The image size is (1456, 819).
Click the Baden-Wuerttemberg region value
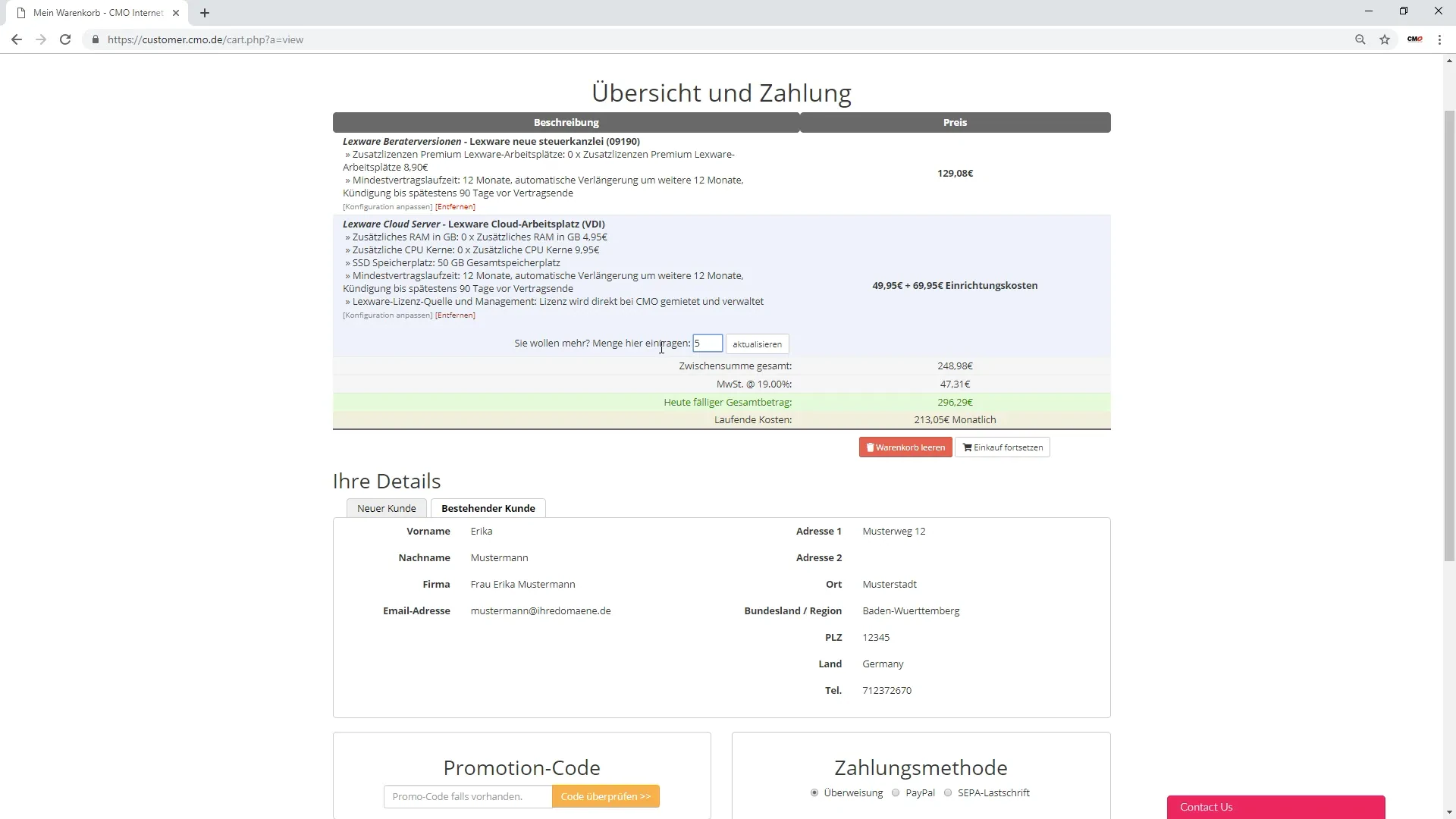[911, 611]
